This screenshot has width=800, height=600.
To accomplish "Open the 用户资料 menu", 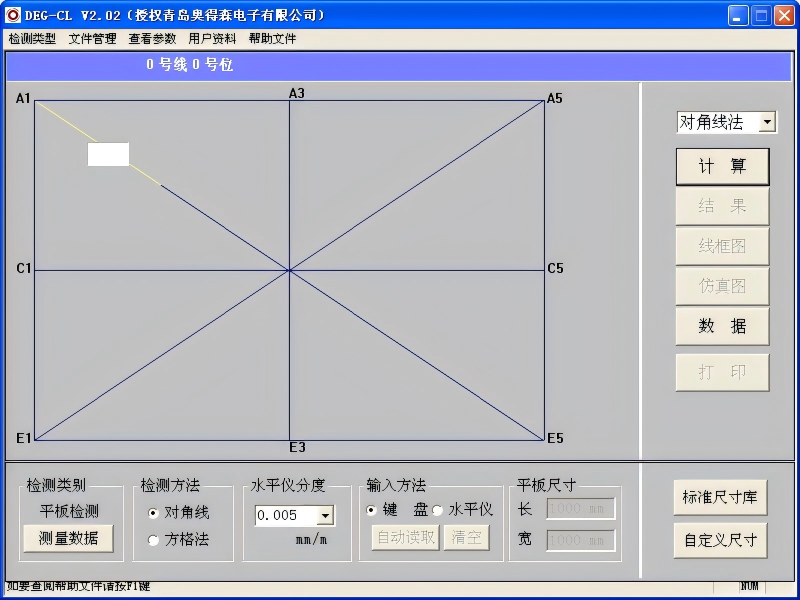I will 212,39.
